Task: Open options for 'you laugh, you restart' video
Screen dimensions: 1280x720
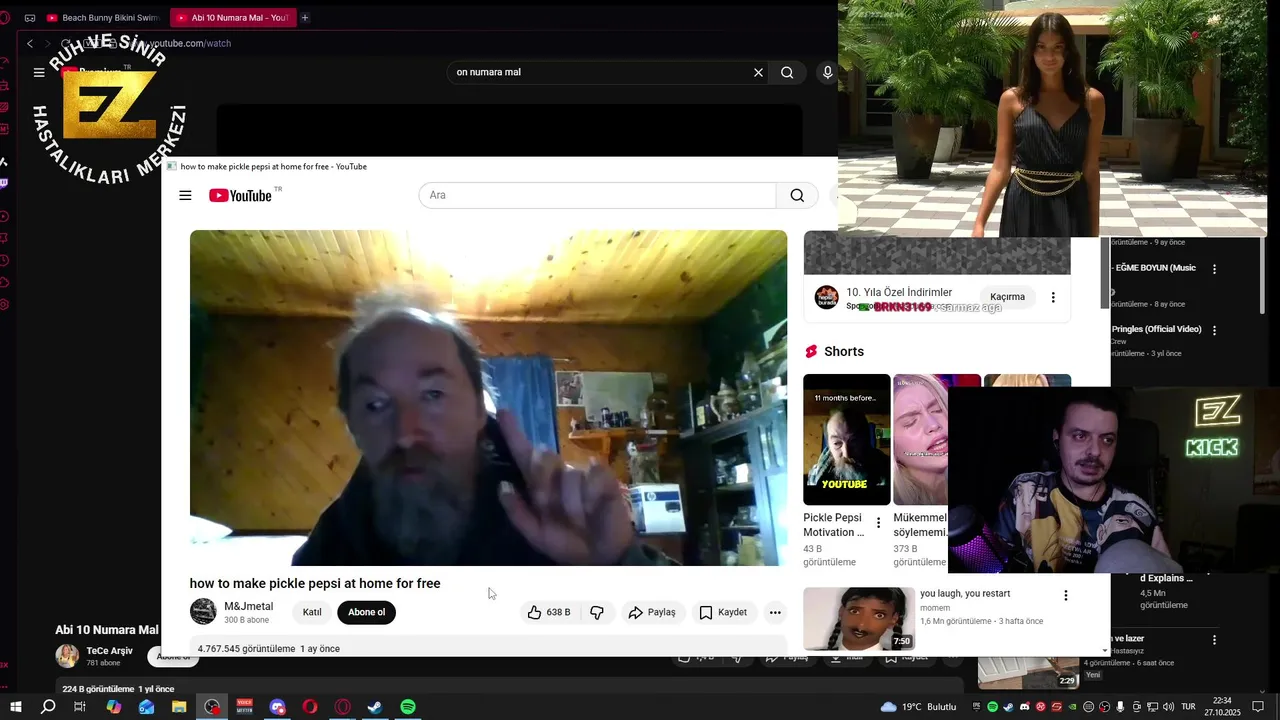Action: [1065, 595]
